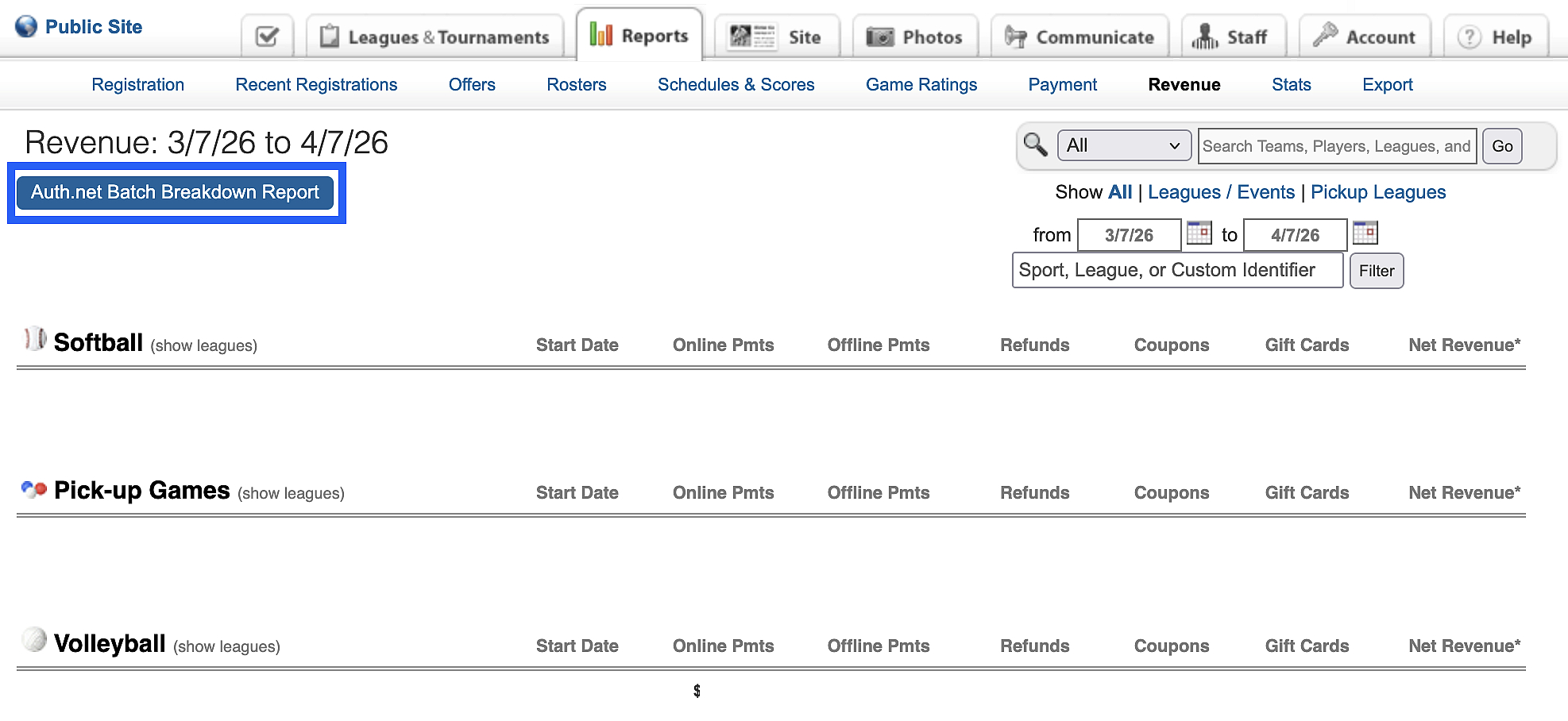
Task: Click the keys icon on Account tab
Action: click(1325, 34)
